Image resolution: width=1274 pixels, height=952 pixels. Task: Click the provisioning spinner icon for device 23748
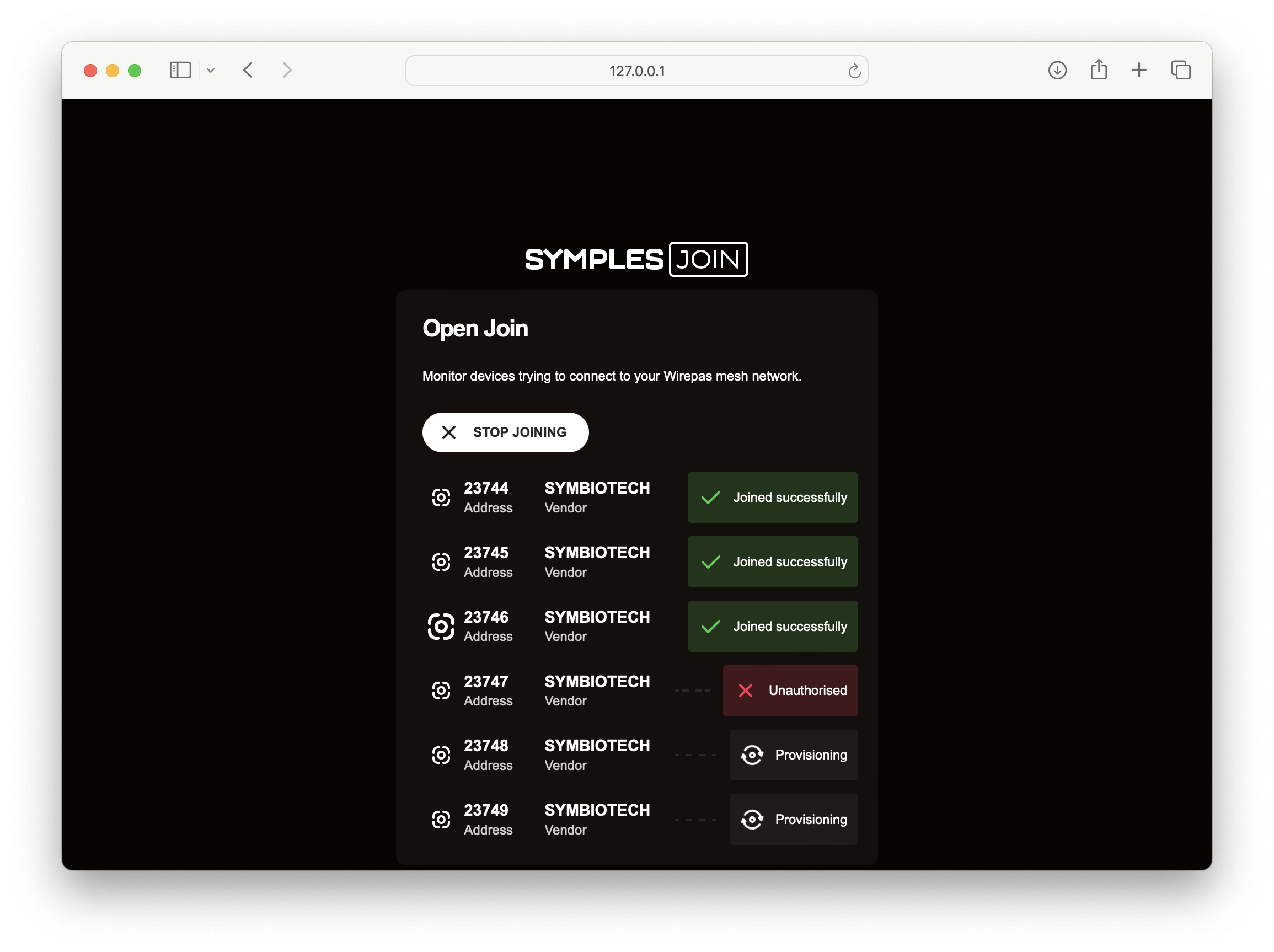tap(752, 755)
